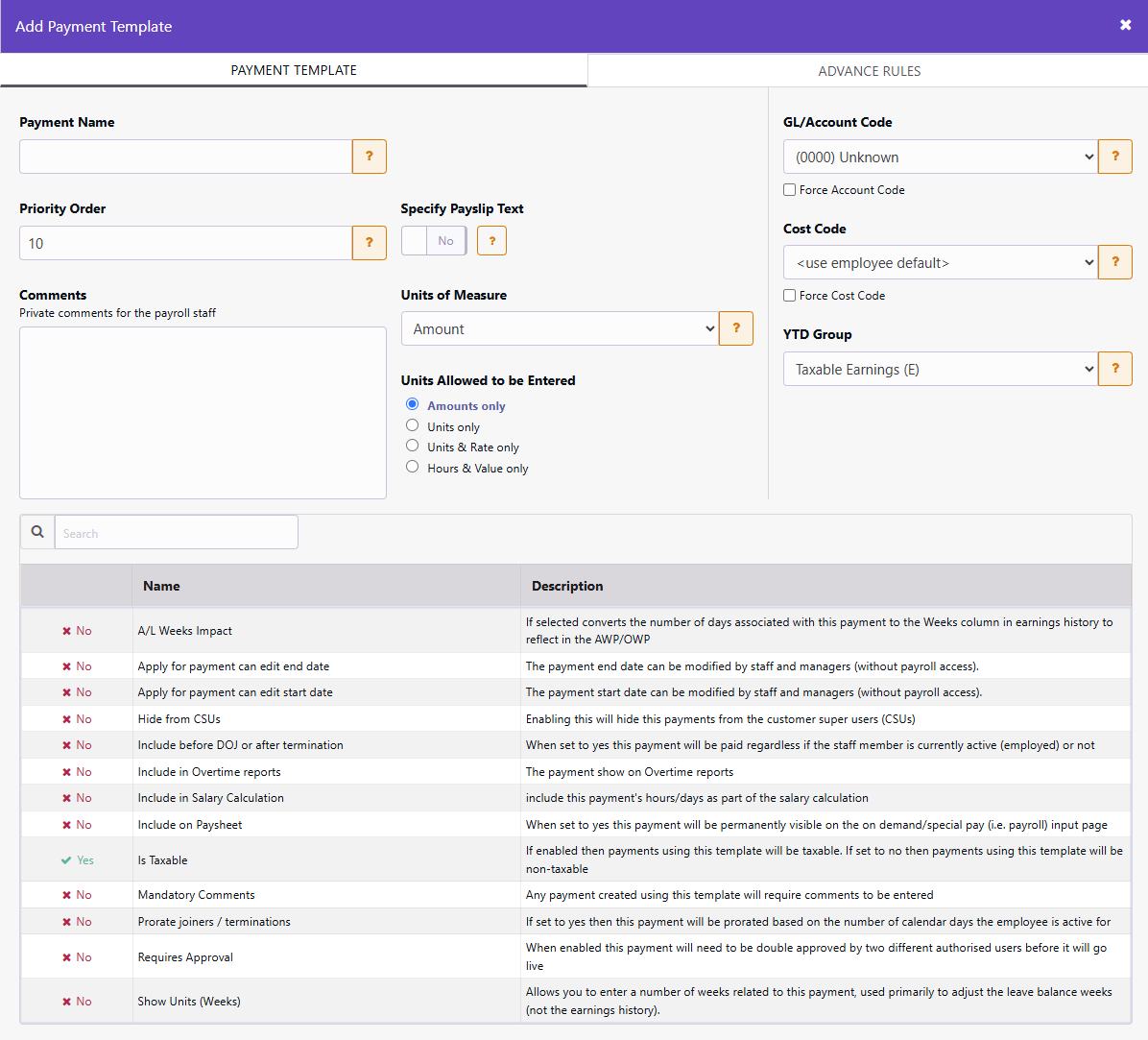
Task: Toggle Include on Paysheet setting
Action: pos(77,825)
